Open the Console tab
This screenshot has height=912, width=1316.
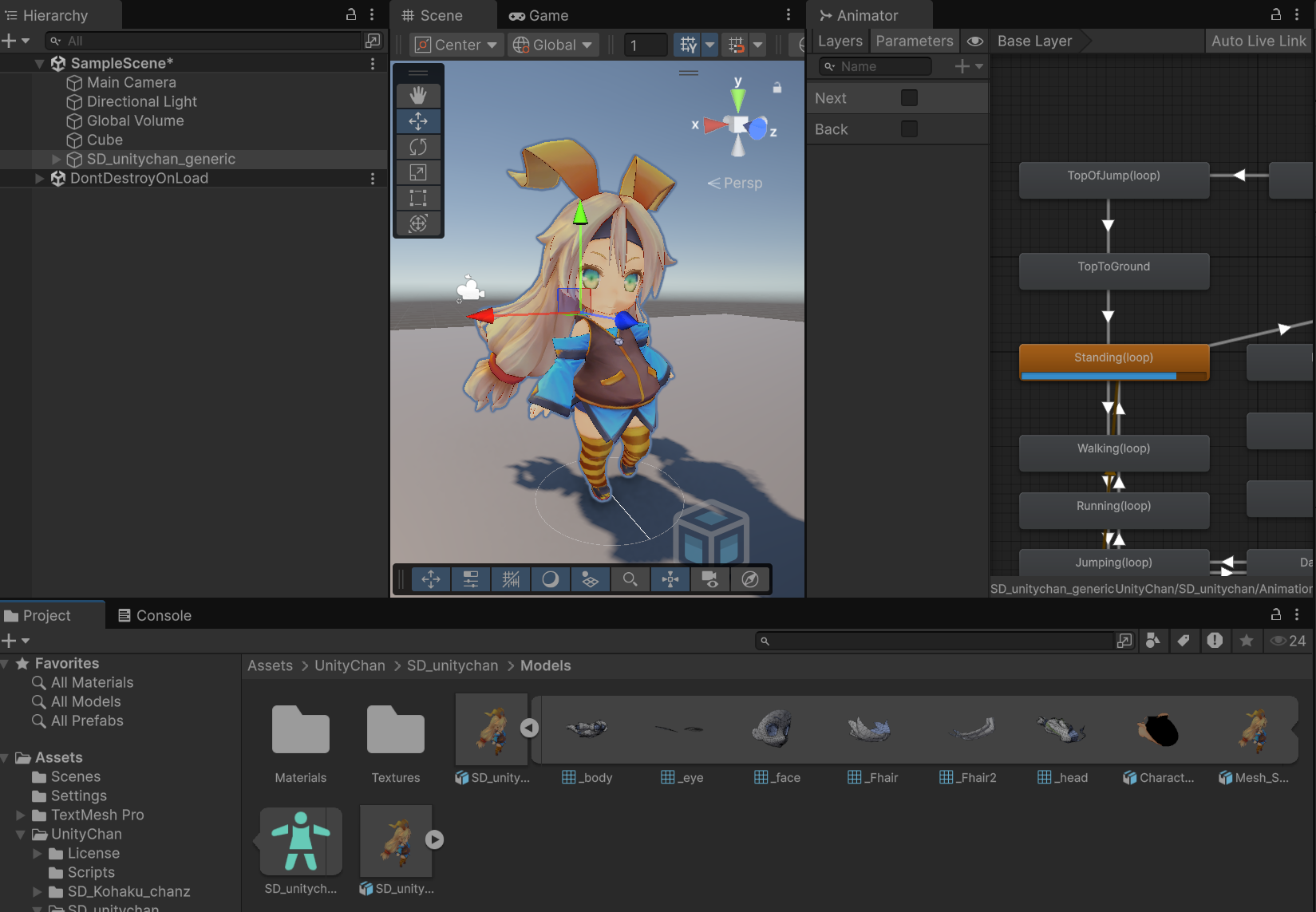pyautogui.click(x=155, y=616)
